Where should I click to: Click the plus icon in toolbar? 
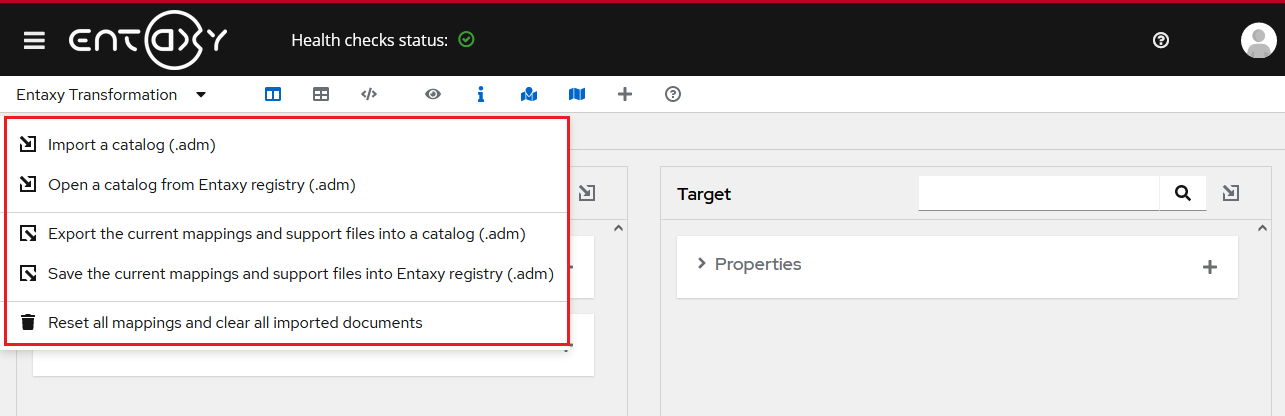625,94
